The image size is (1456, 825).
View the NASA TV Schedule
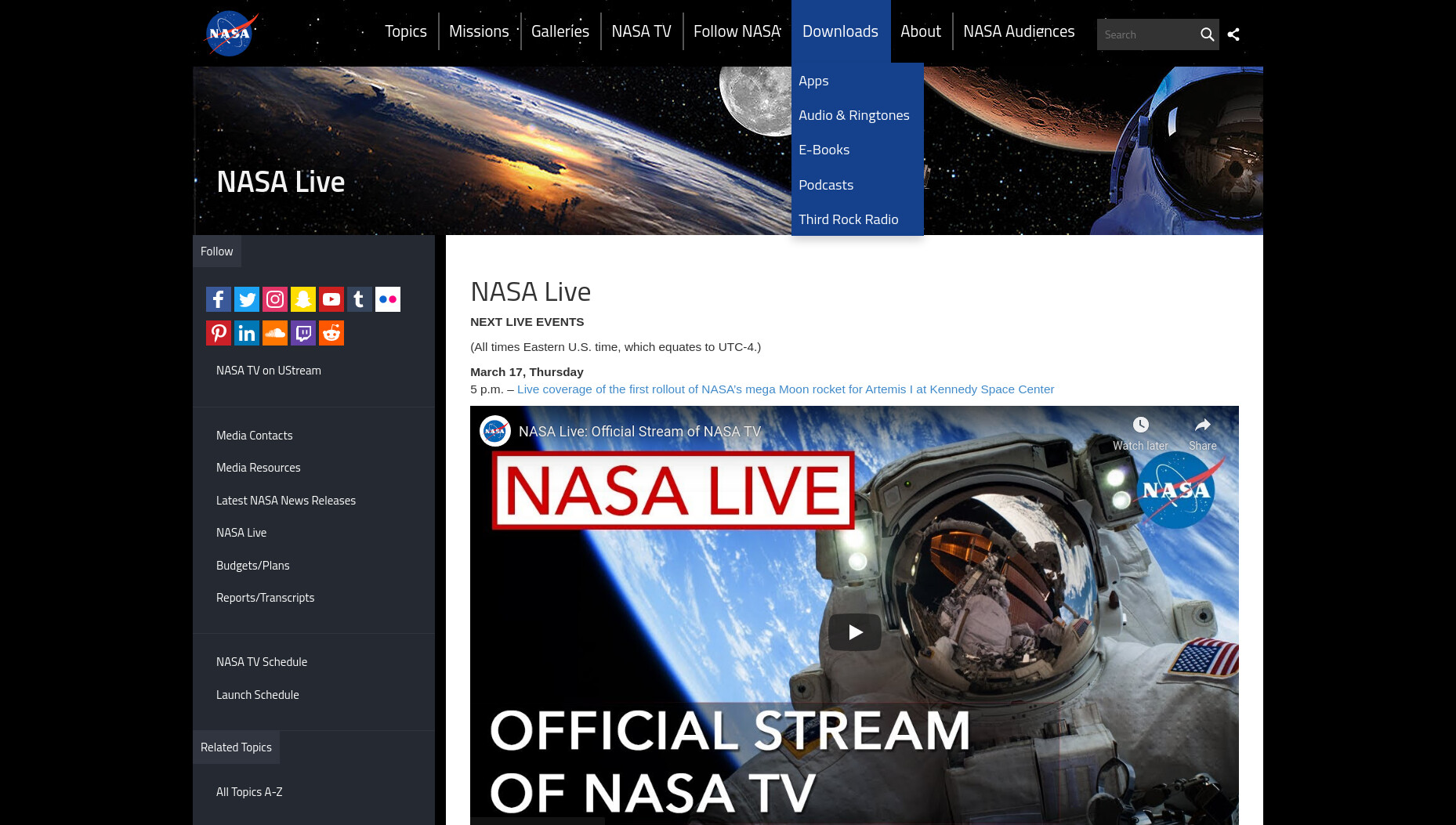tap(262, 662)
